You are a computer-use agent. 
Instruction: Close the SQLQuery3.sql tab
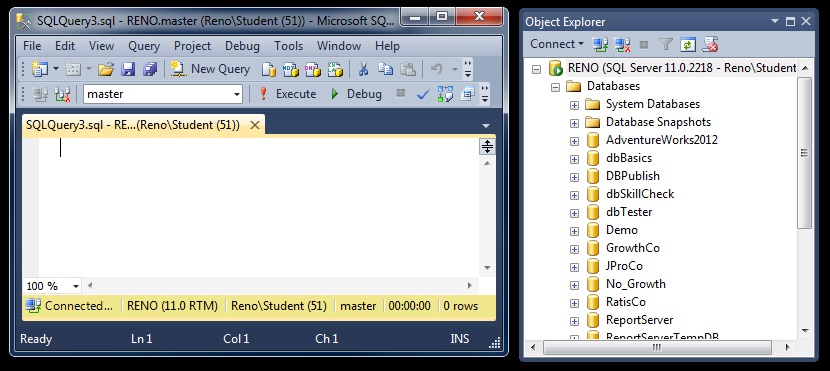tap(255, 125)
